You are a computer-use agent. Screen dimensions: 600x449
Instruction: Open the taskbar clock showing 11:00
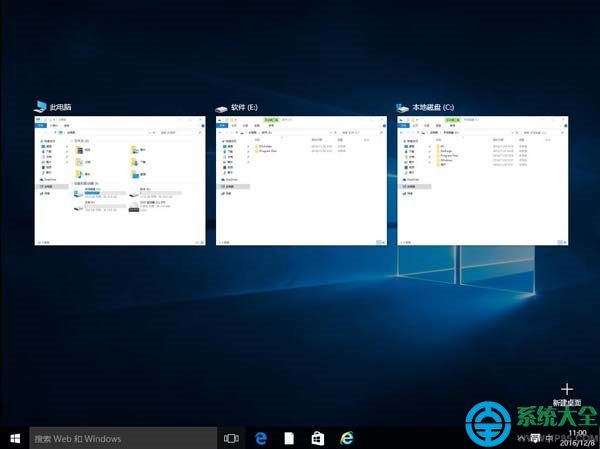point(578,438)
